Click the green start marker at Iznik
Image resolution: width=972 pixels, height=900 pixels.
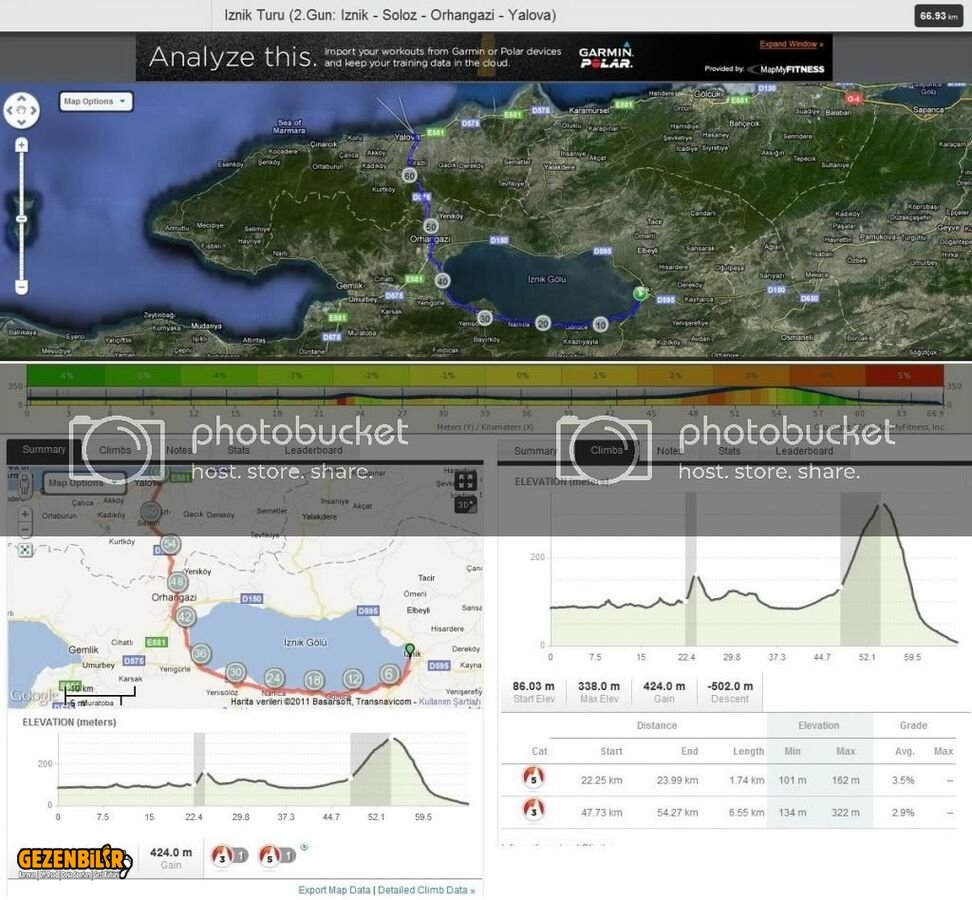click(408, 650)
